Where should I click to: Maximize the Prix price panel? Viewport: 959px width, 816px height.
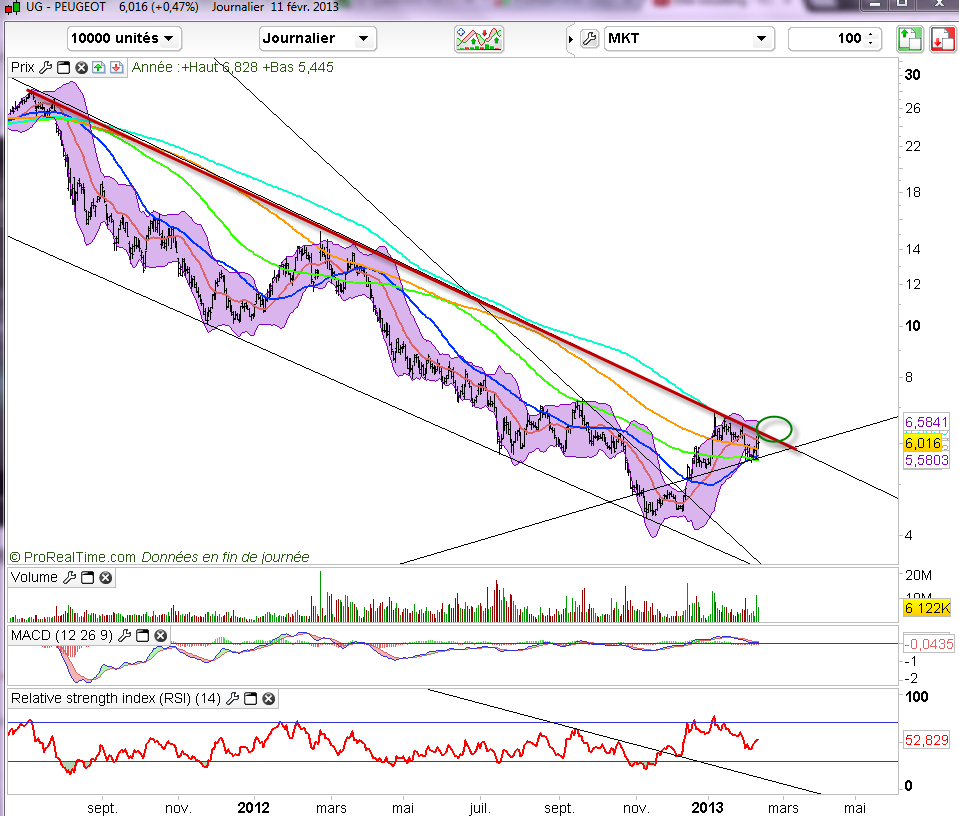pyautogui.click(x=64, y=68)
